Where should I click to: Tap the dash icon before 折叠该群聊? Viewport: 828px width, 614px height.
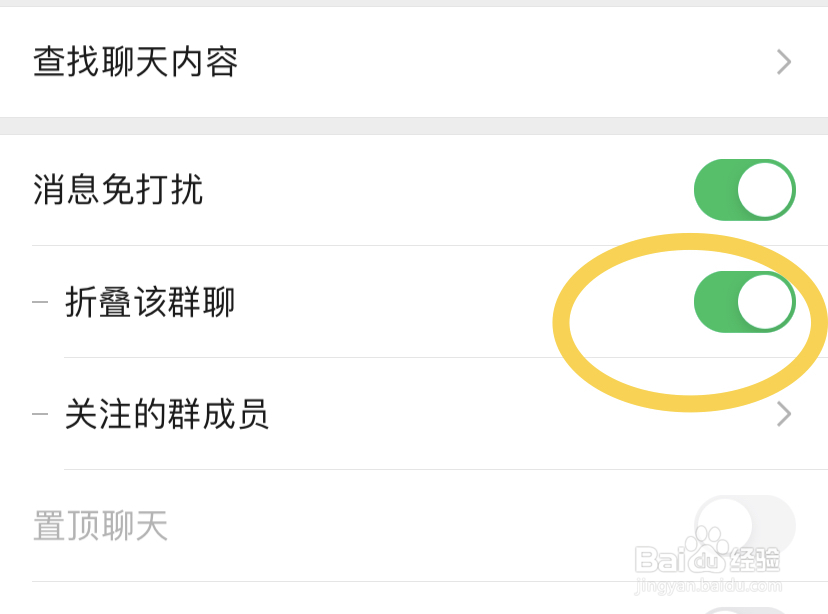tap(38, 301)
